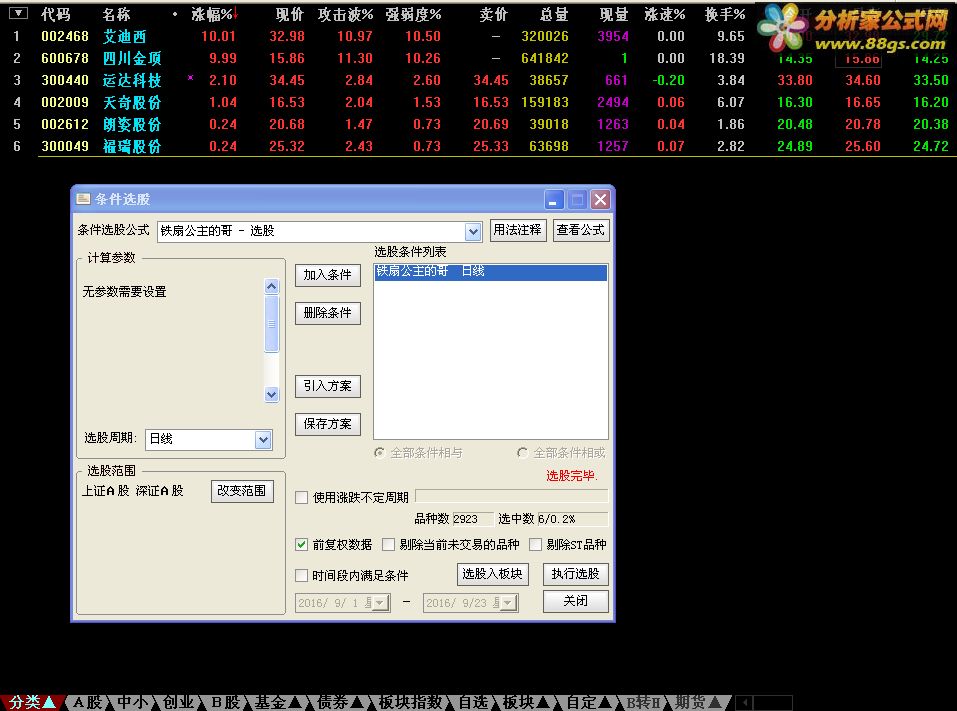957x711 pixels.
Task: Click 加入条件 button
Action: point(328,275)
